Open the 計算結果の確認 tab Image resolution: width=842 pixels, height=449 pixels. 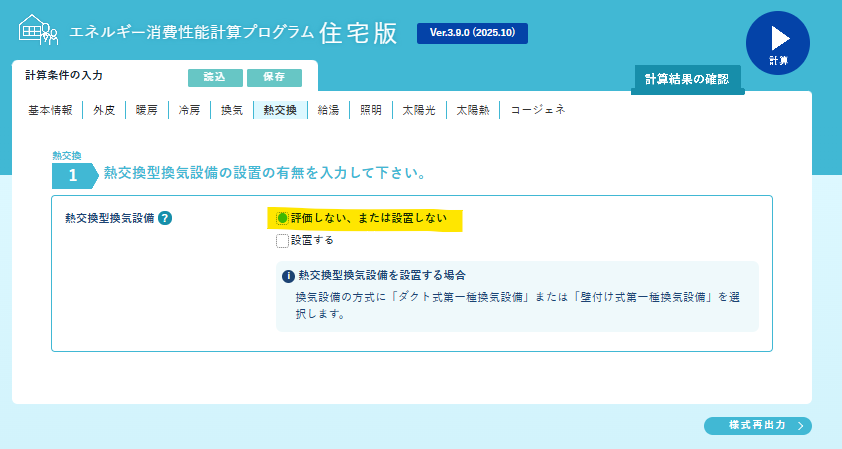(686, 79)
